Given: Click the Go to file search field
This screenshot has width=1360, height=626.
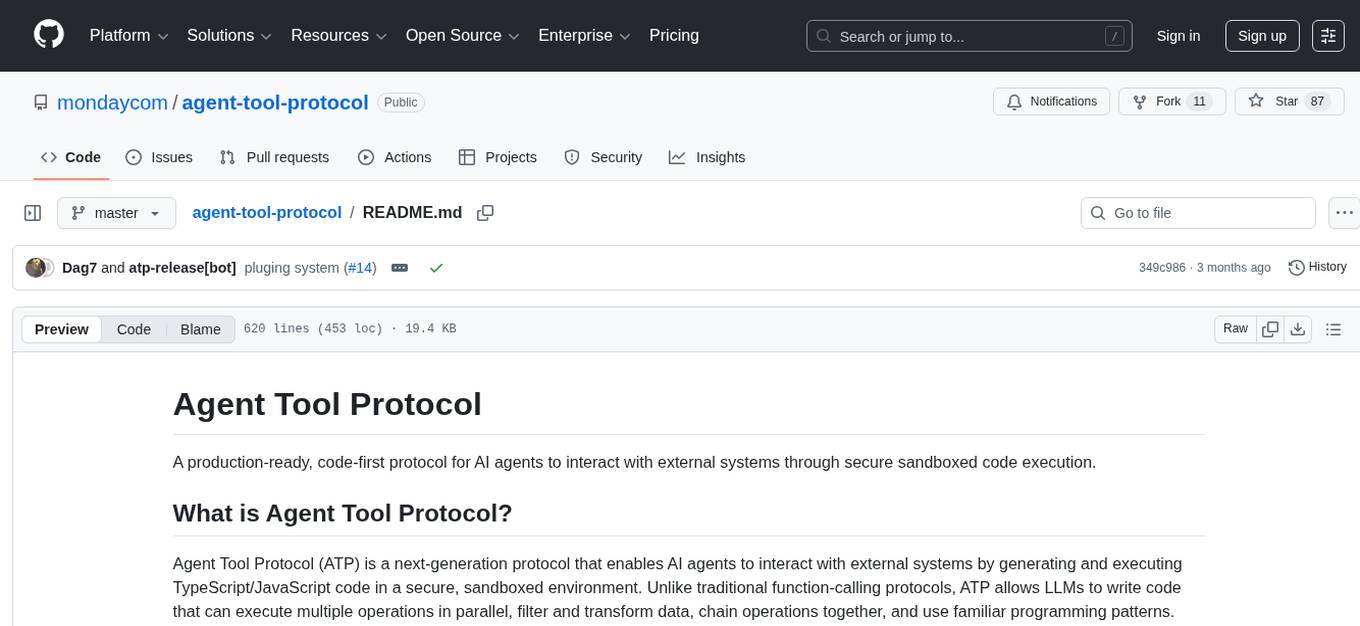Looking at the screenshot, I should point(1197,212).
